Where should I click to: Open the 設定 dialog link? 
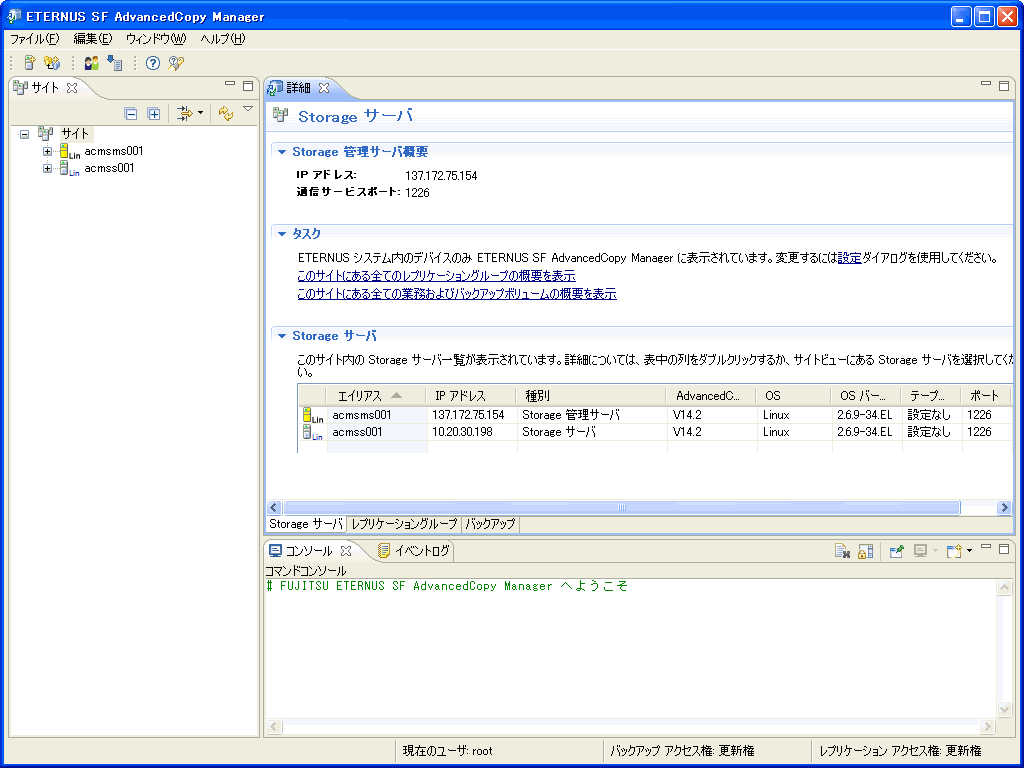(x=850, y=258)
